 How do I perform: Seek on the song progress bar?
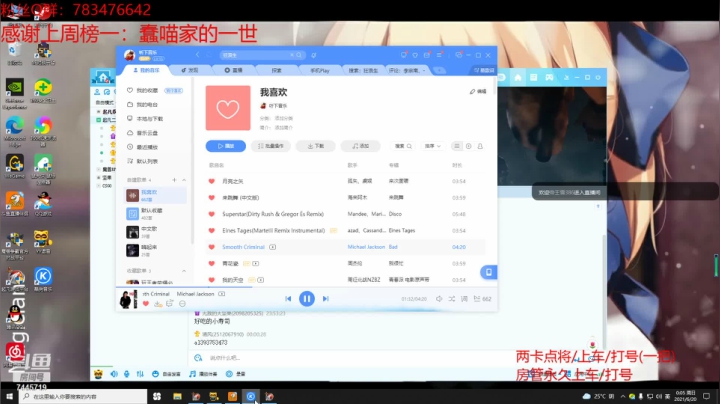pyautogui.click(x=307, y=287)
